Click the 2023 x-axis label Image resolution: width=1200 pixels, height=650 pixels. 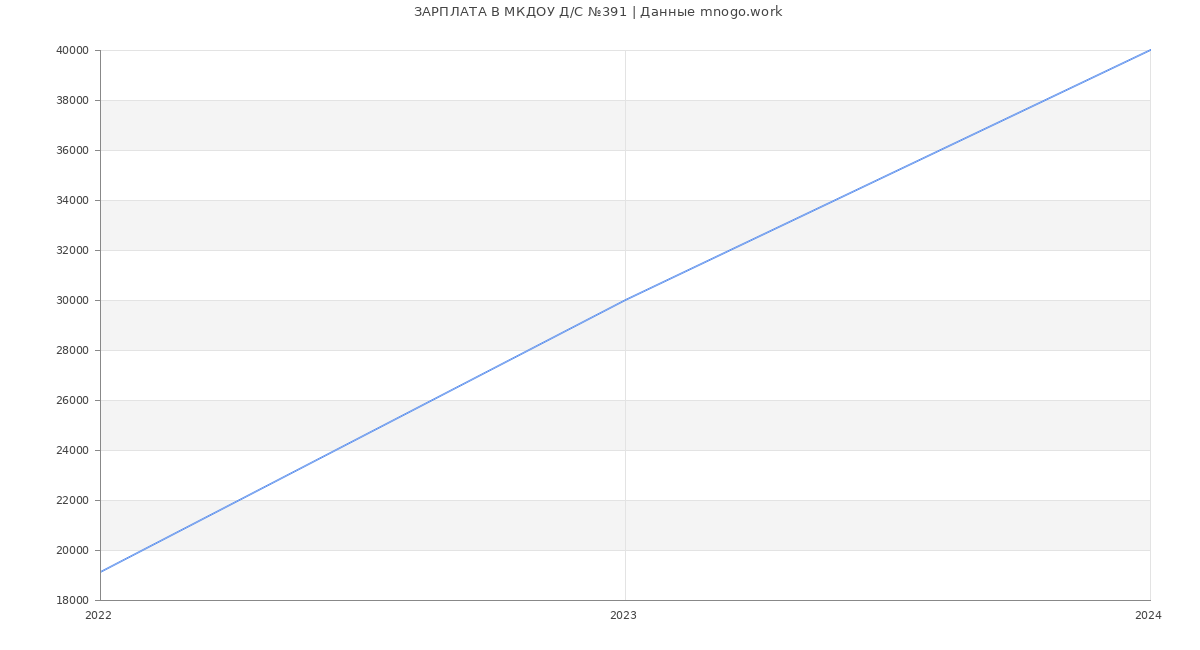click(624, 616)
